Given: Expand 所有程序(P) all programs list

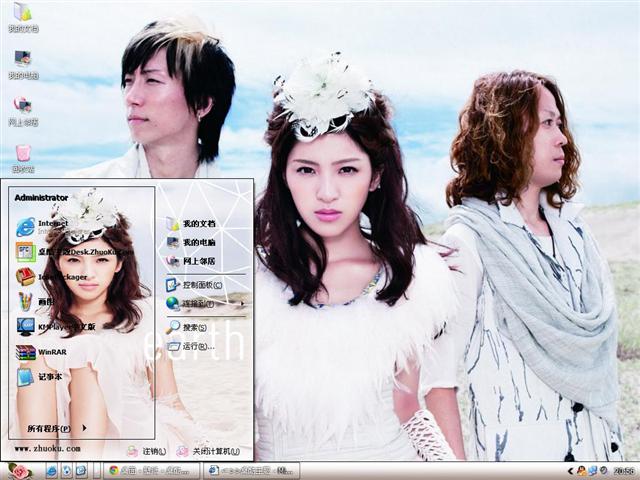Looking at the screenshot, I should pyautogui.click(x=57, y=428).
